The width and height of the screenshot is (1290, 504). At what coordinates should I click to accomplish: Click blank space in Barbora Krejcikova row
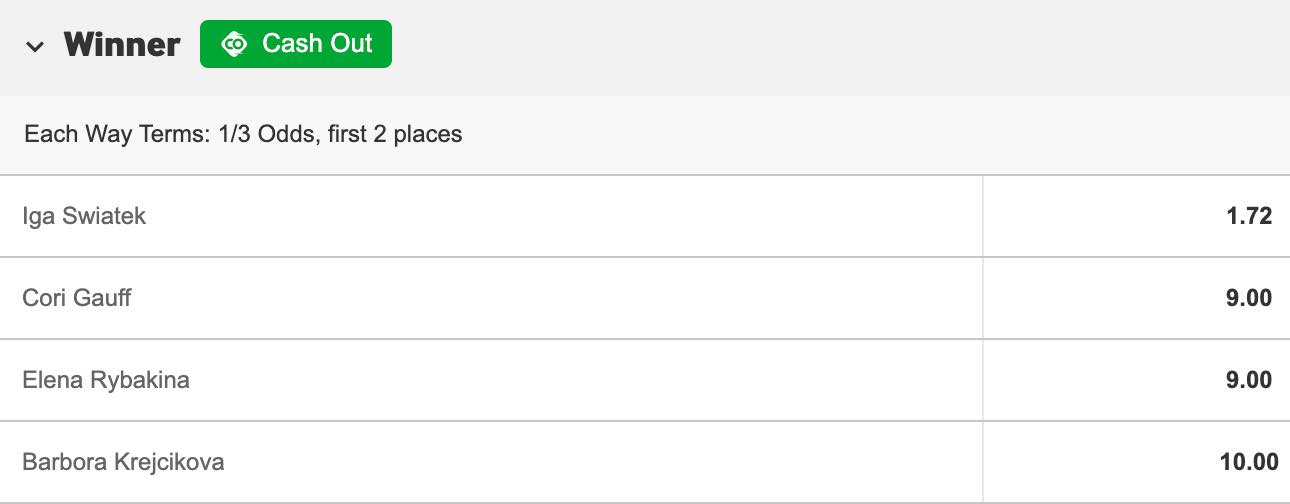(604, 462)
